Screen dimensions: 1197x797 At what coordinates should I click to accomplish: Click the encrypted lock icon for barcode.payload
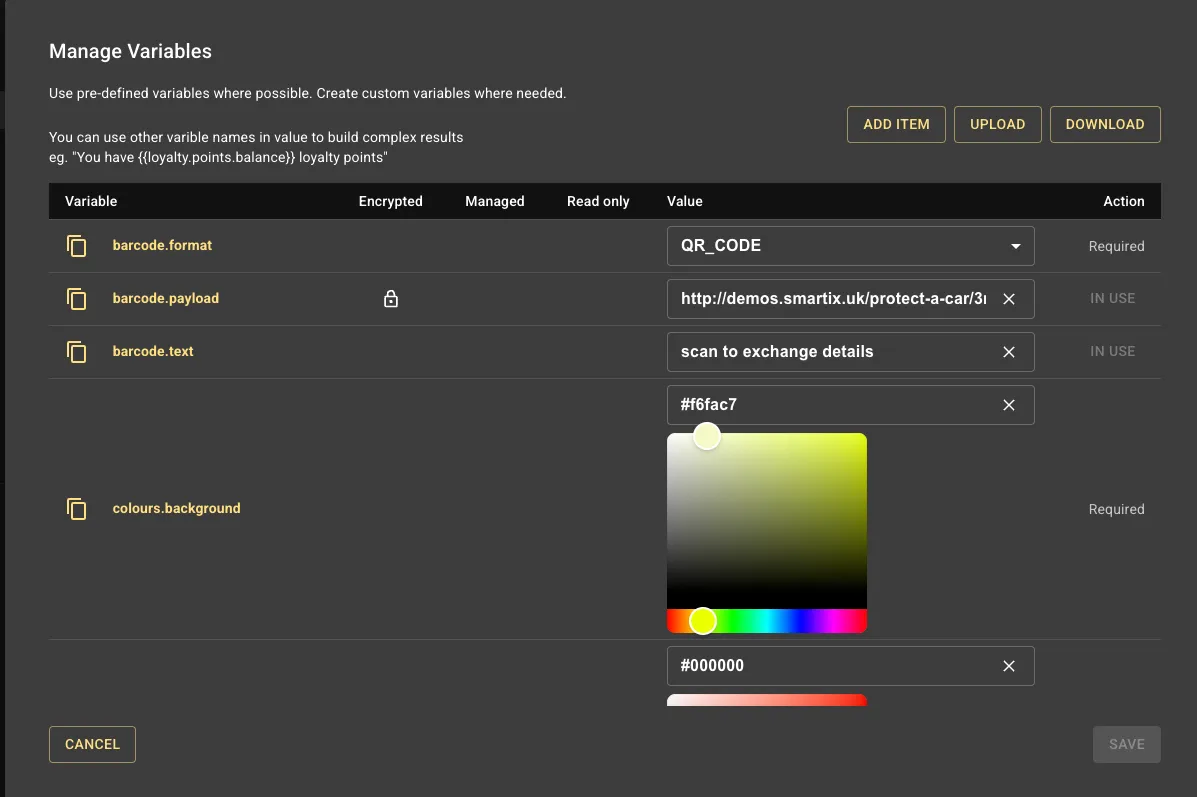[391, 298]
